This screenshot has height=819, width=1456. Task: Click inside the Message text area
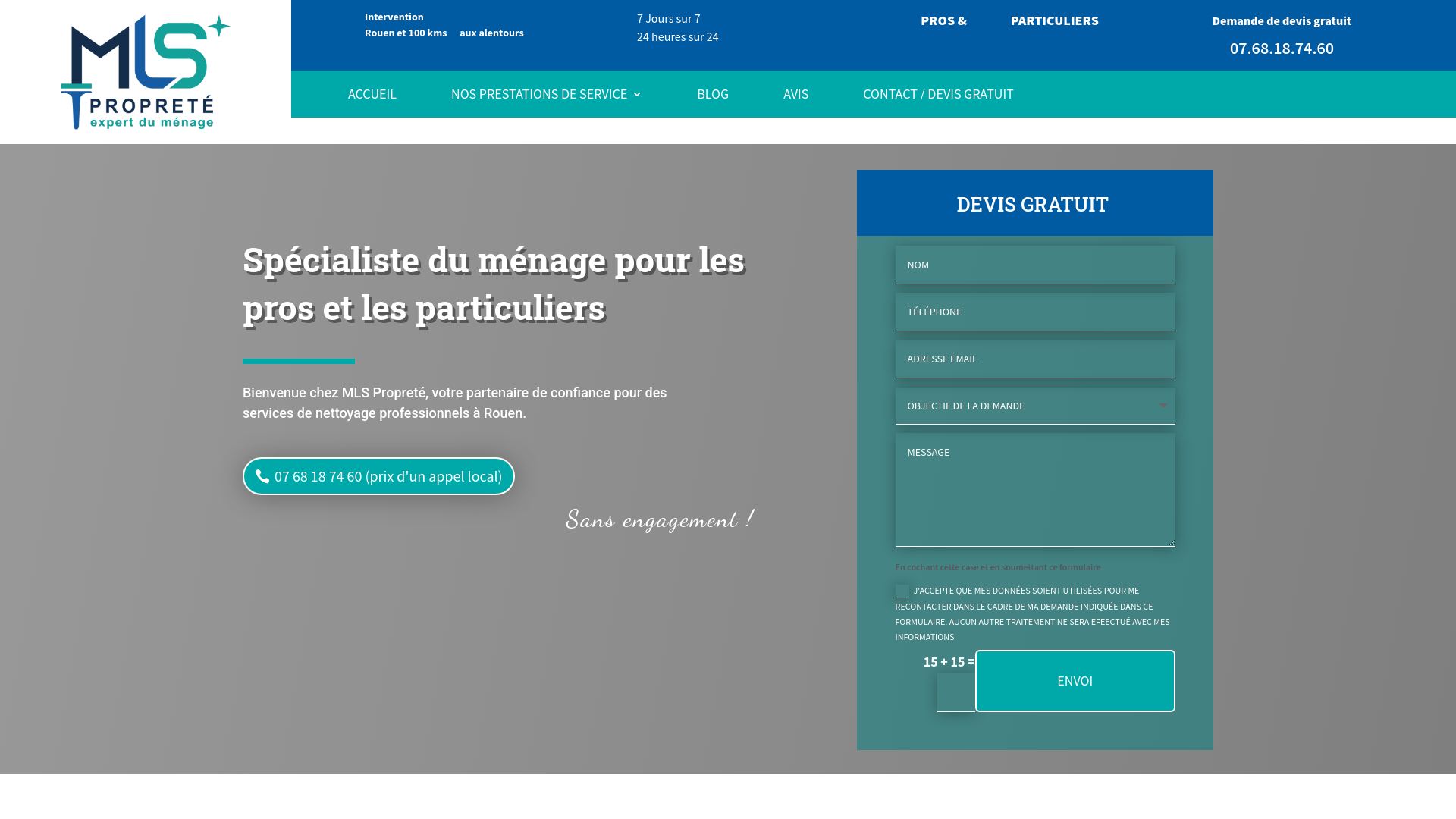(x=1034, y=490)
